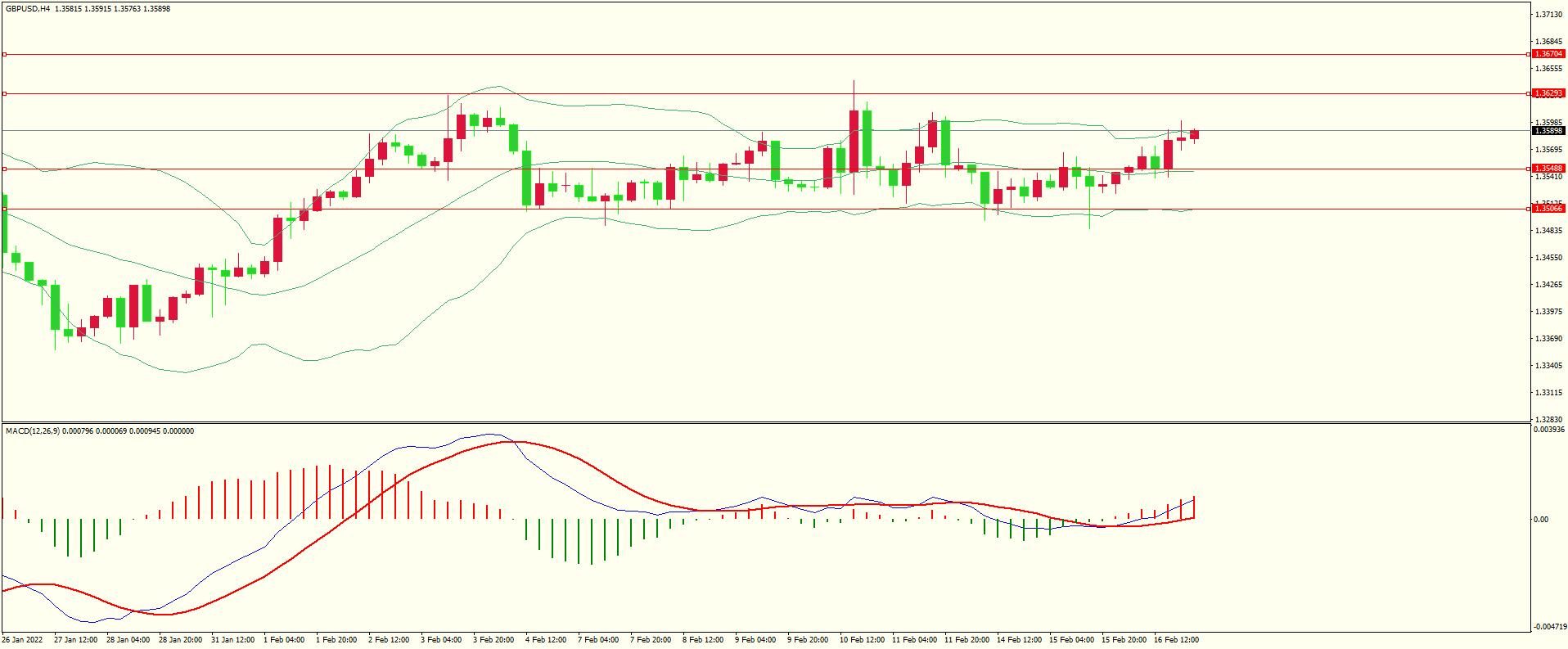Click the 1.33975 price axis label

(x=1548, y=312)
